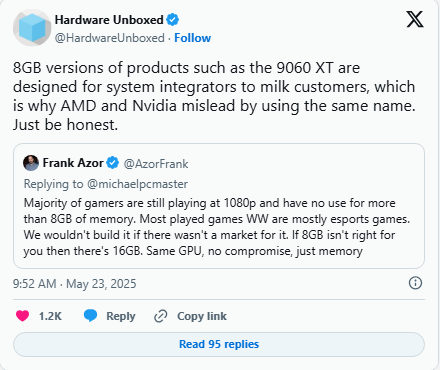This screenshot has height=370, width=440.
Task: Open the @HardwareUnboxed handle link
Action: tap(110, 38)
